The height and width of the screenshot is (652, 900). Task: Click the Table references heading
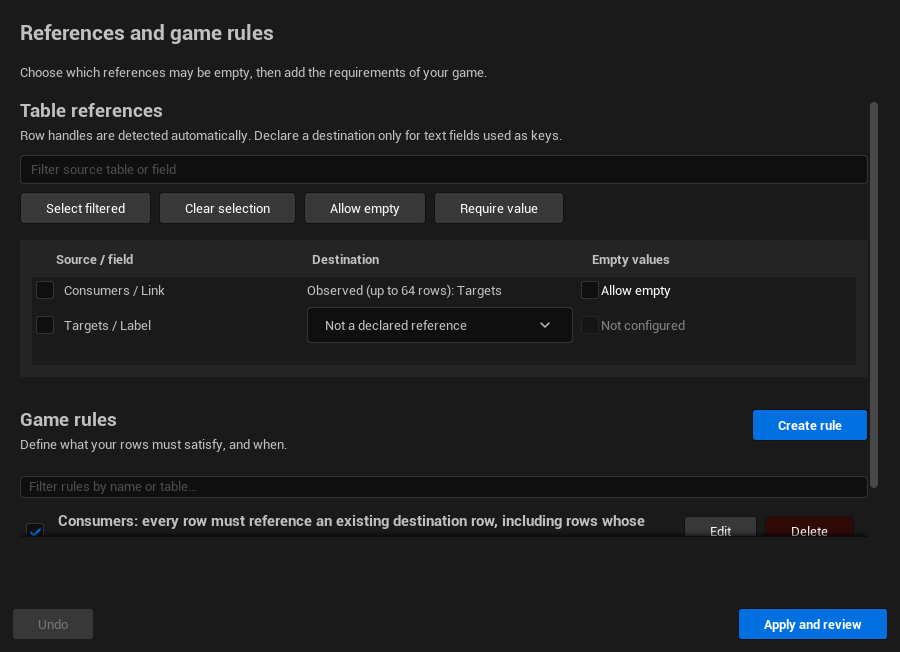(91, 110)
